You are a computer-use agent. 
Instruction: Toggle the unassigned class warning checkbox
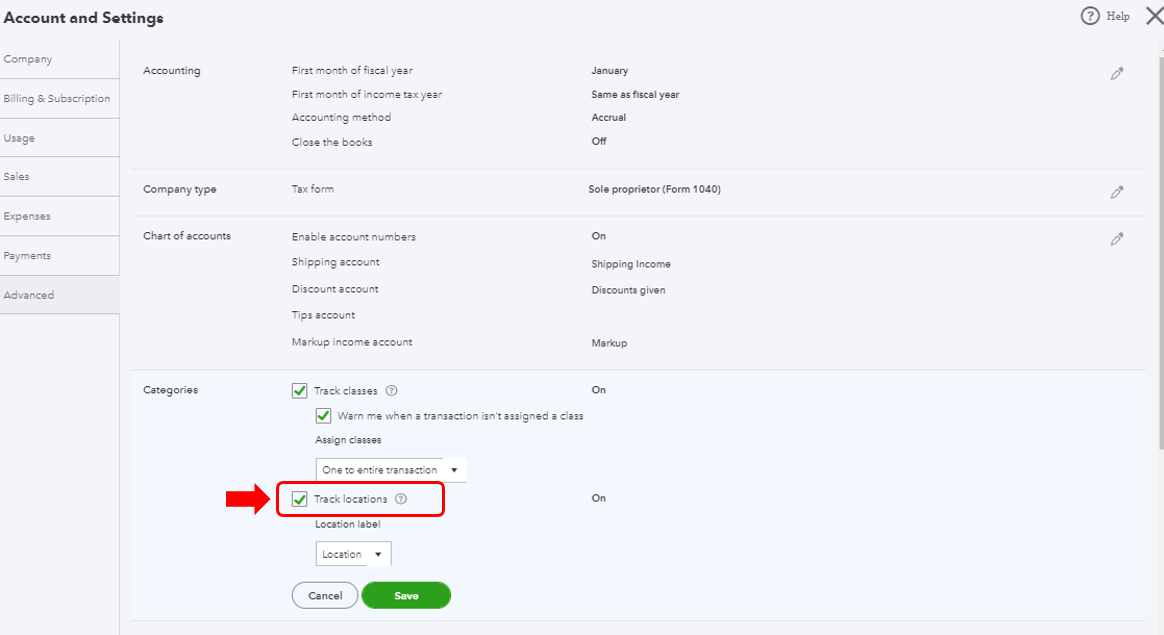pyautogui.click(x=324, y=416)
